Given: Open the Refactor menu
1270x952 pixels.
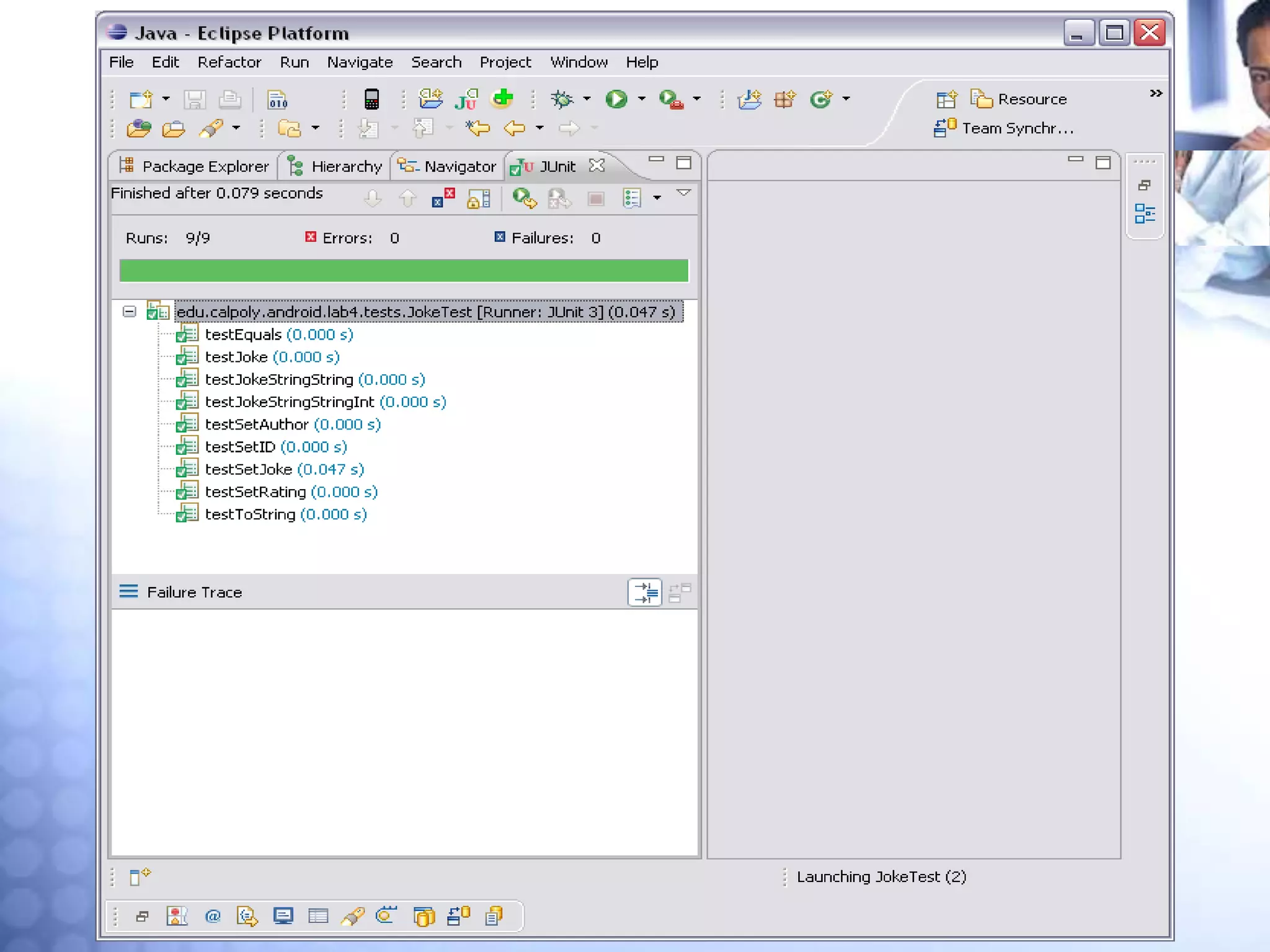Looking at the screenshot, I should click(x=229, y=63).
